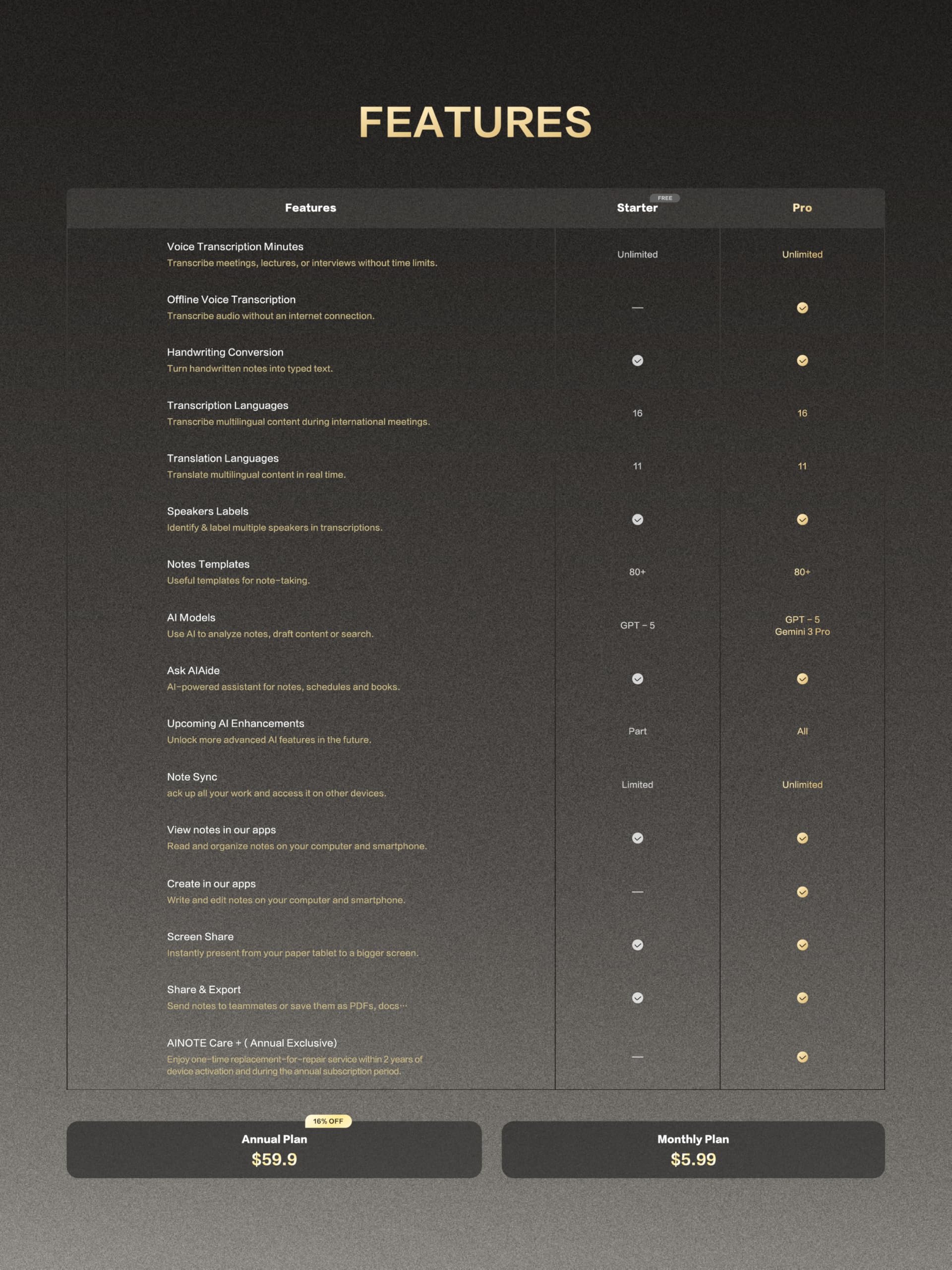Click the FREE badge above Starter
Image resolution: width=952 pixels, height=1270 pixels.
[x=664, y=198]
